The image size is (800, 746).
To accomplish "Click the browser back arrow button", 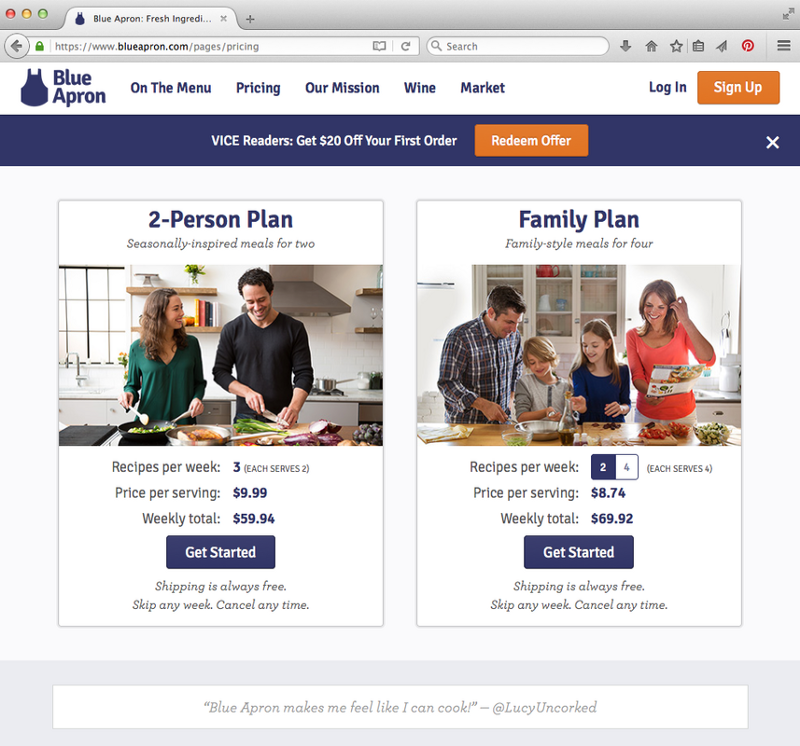I will tap(16, 46).
